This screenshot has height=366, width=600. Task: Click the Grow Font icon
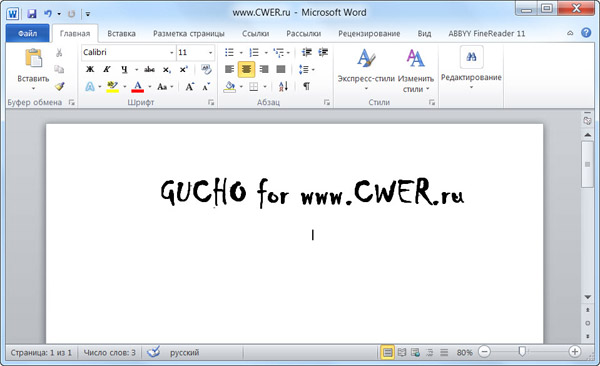pyautogui.click(x=189, y=87)
